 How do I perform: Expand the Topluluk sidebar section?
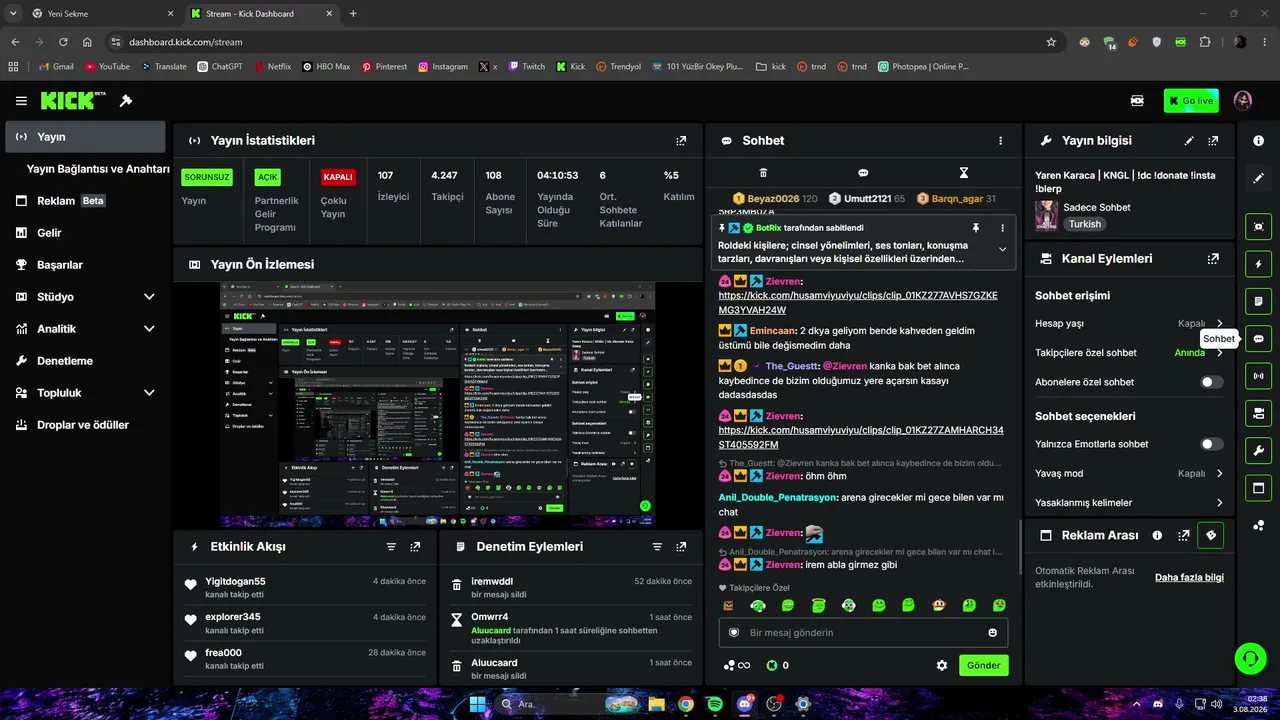pyautogui.click(x=85, y=393)
